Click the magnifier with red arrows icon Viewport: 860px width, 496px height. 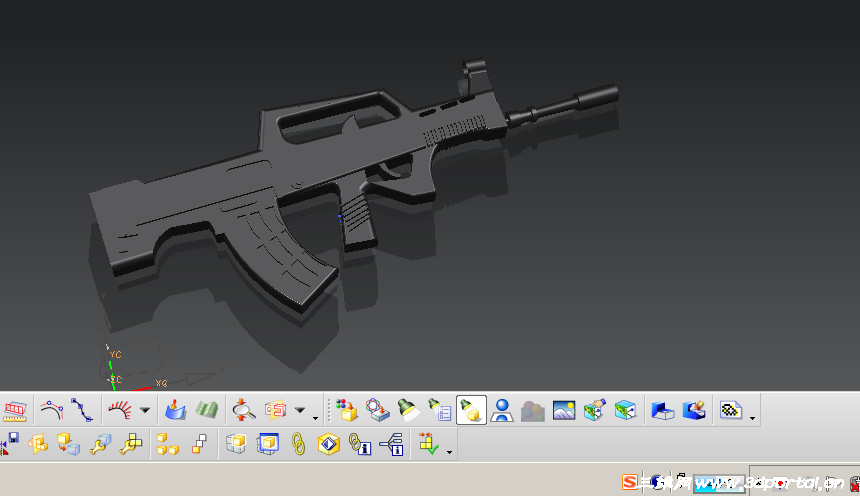tap(242, 410)
